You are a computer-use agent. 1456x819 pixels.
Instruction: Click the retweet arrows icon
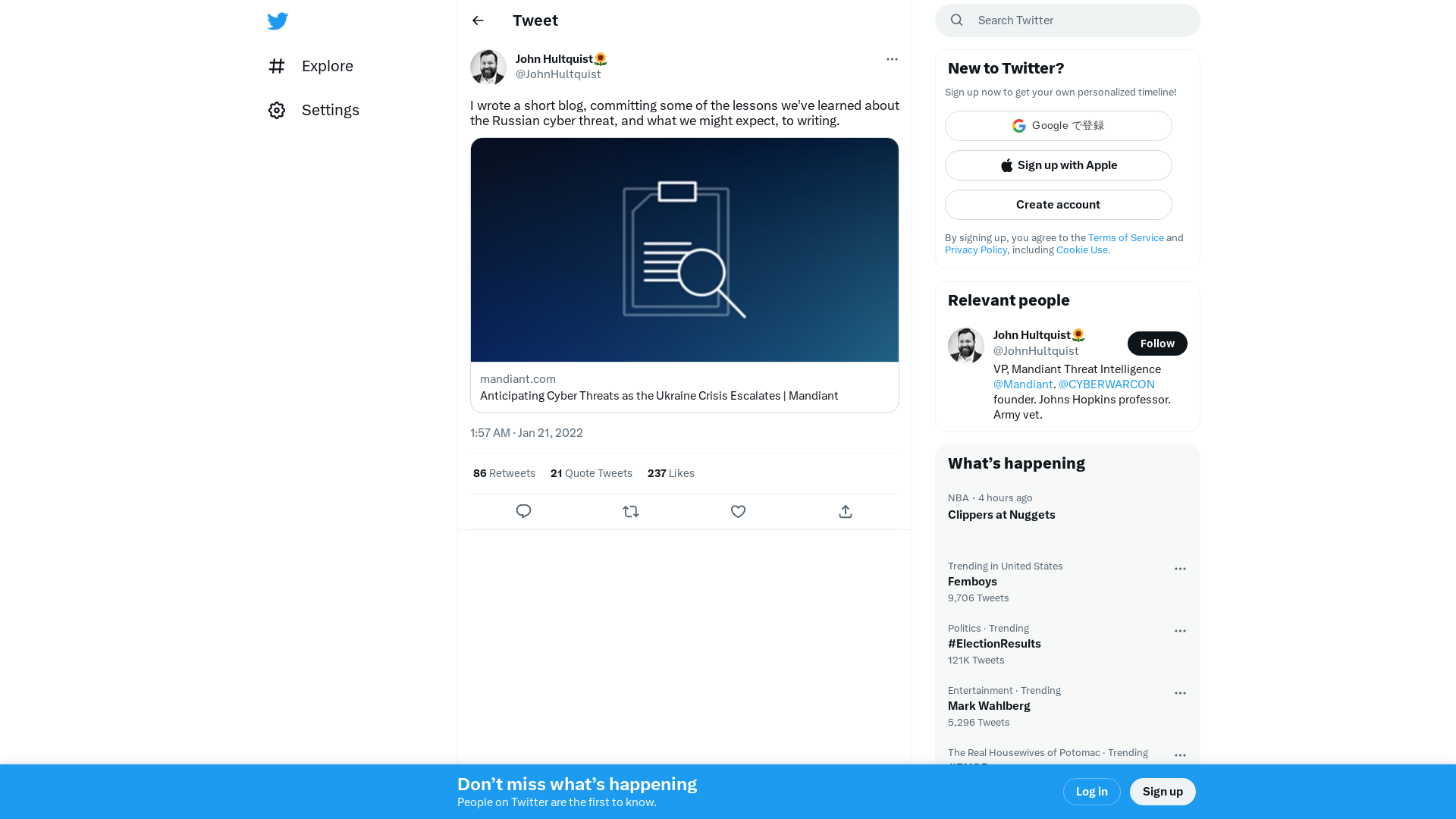pyautogui.click(x=631, y=511)
